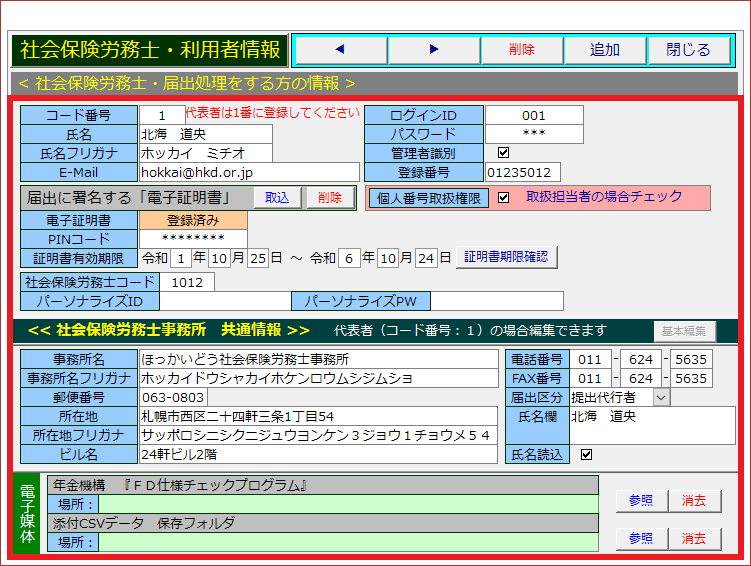Toggle the 管理者識別 checkbox

[x=503, y=153]
